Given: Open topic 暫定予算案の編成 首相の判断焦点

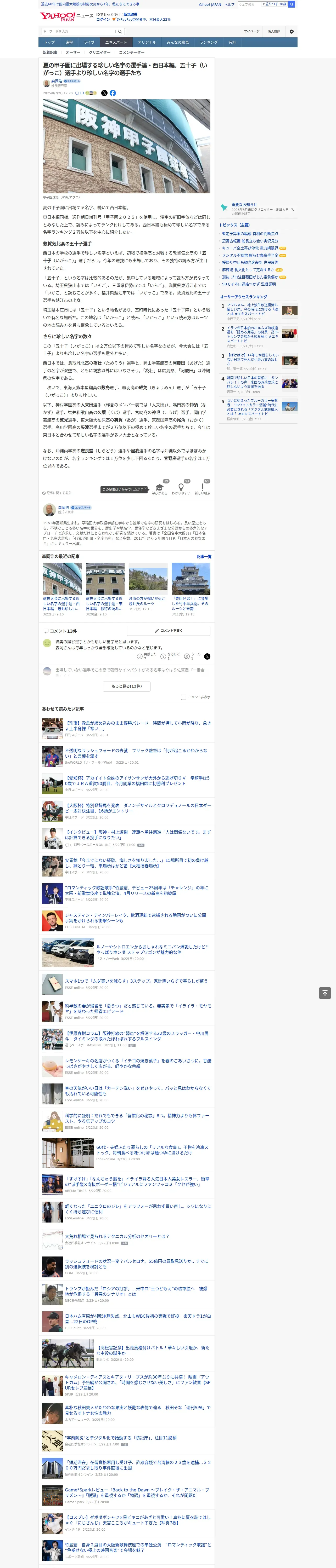Looking at the screenshot, I should [250, 234].
